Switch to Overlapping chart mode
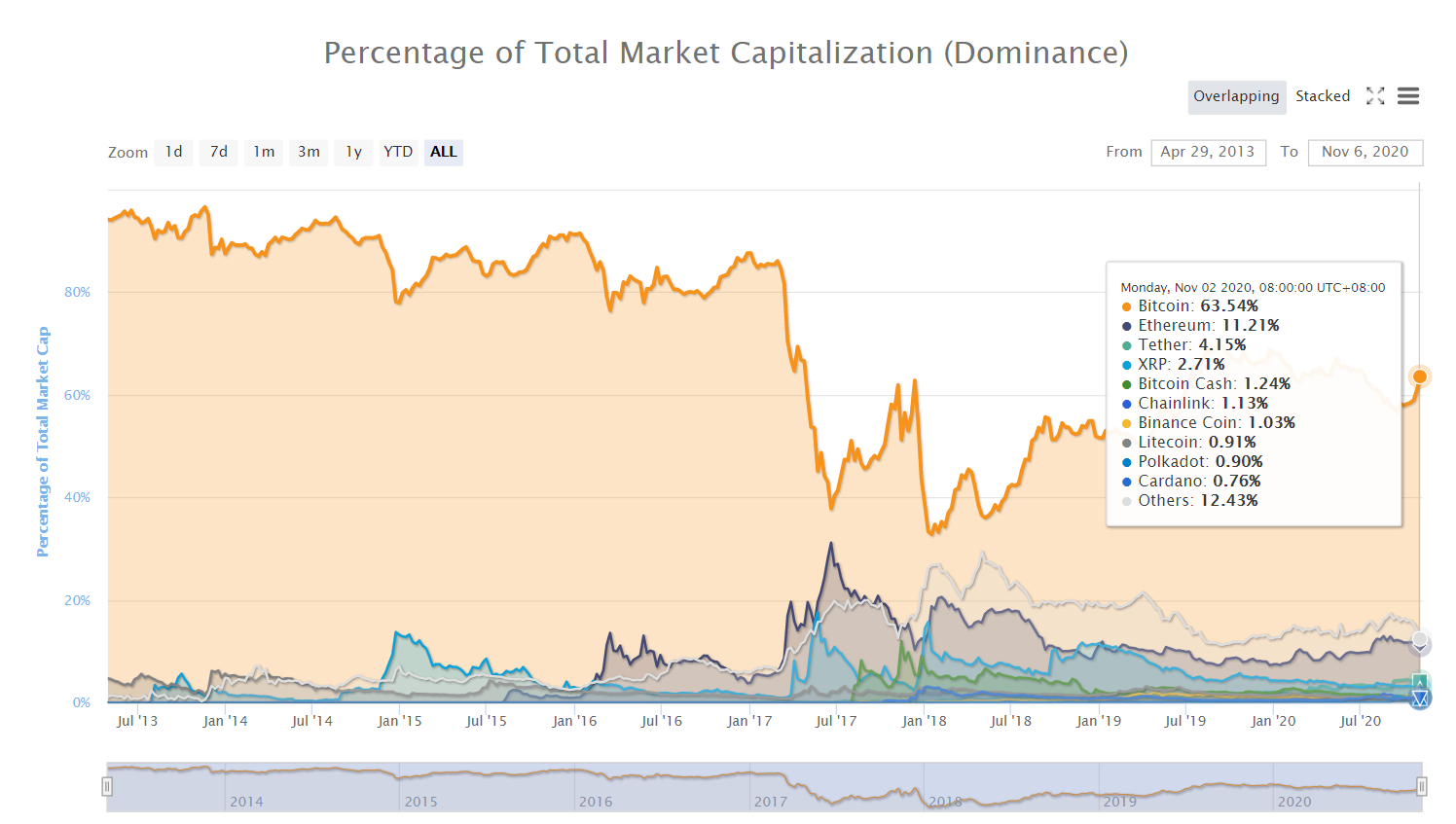Viewport: 1456px width, 824px height. 1236,96
